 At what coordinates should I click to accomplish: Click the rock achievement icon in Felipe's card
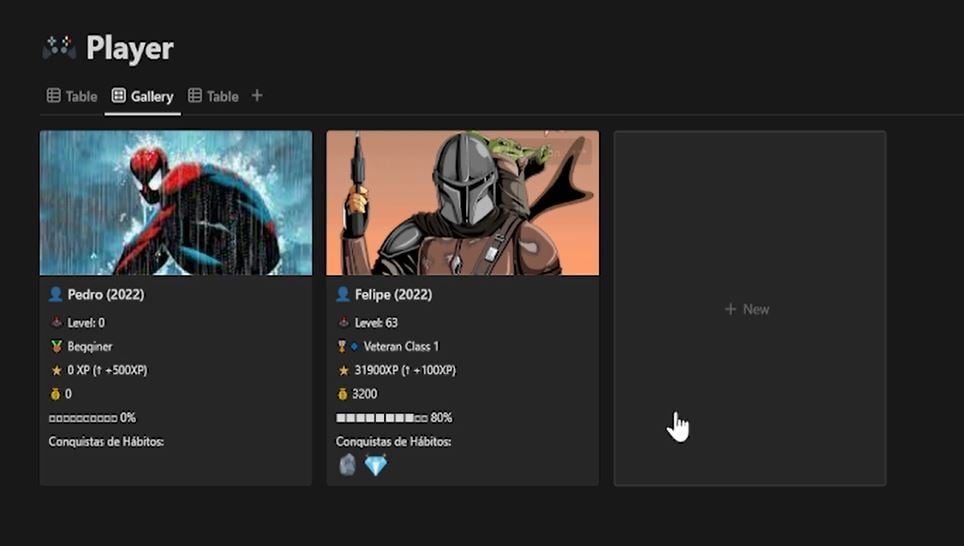(x=347, y=465)
